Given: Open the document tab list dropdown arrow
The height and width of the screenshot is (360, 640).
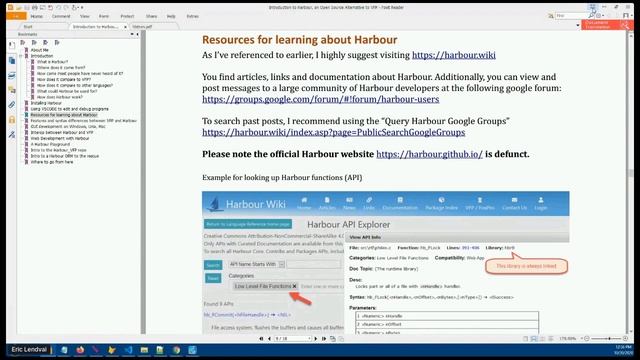Looking at the screenshot, I should pos(578,26).
